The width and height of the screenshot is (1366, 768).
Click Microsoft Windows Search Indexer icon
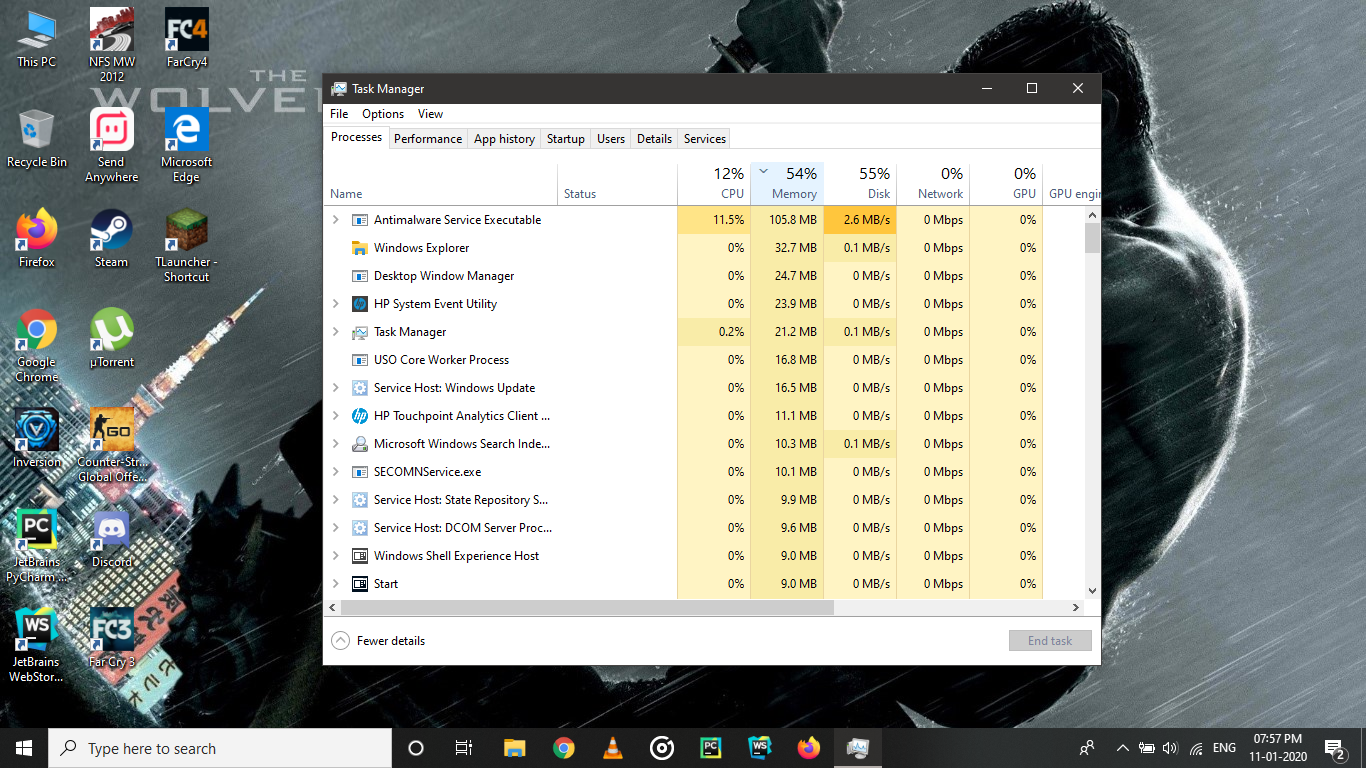coord(360,444)
